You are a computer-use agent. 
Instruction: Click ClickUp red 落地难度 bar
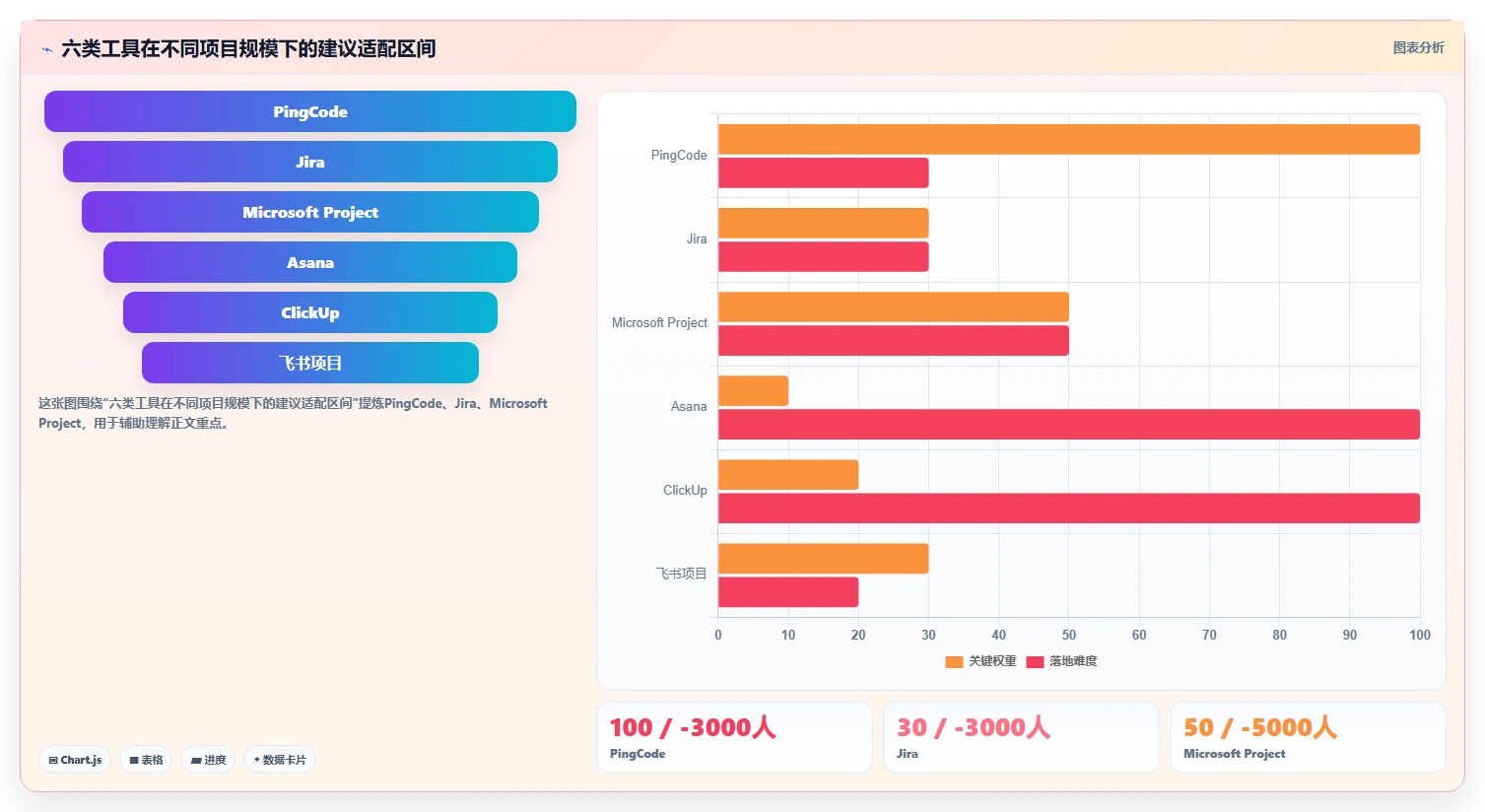pos(1069,507)
